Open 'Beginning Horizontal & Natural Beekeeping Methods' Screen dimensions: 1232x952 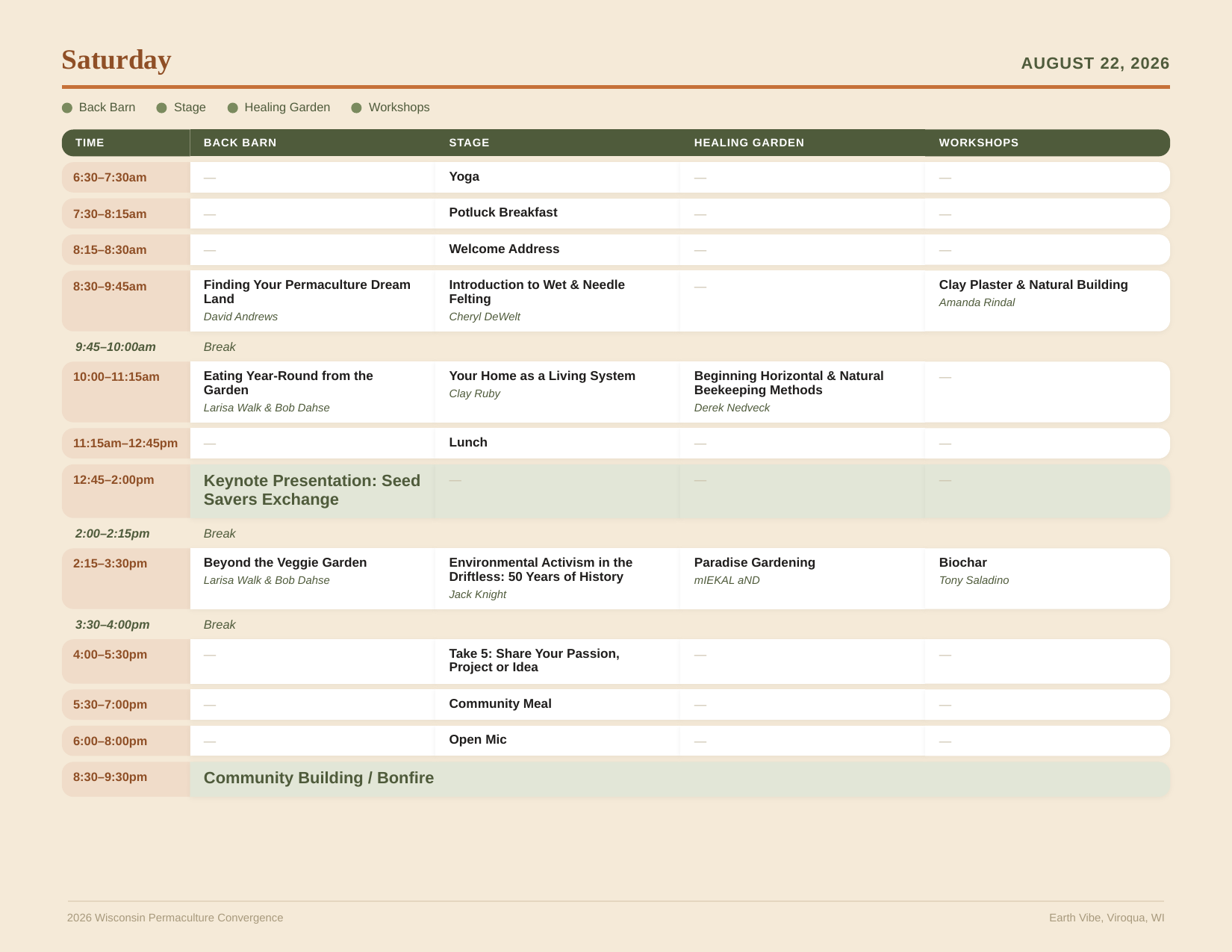[788, 383]
